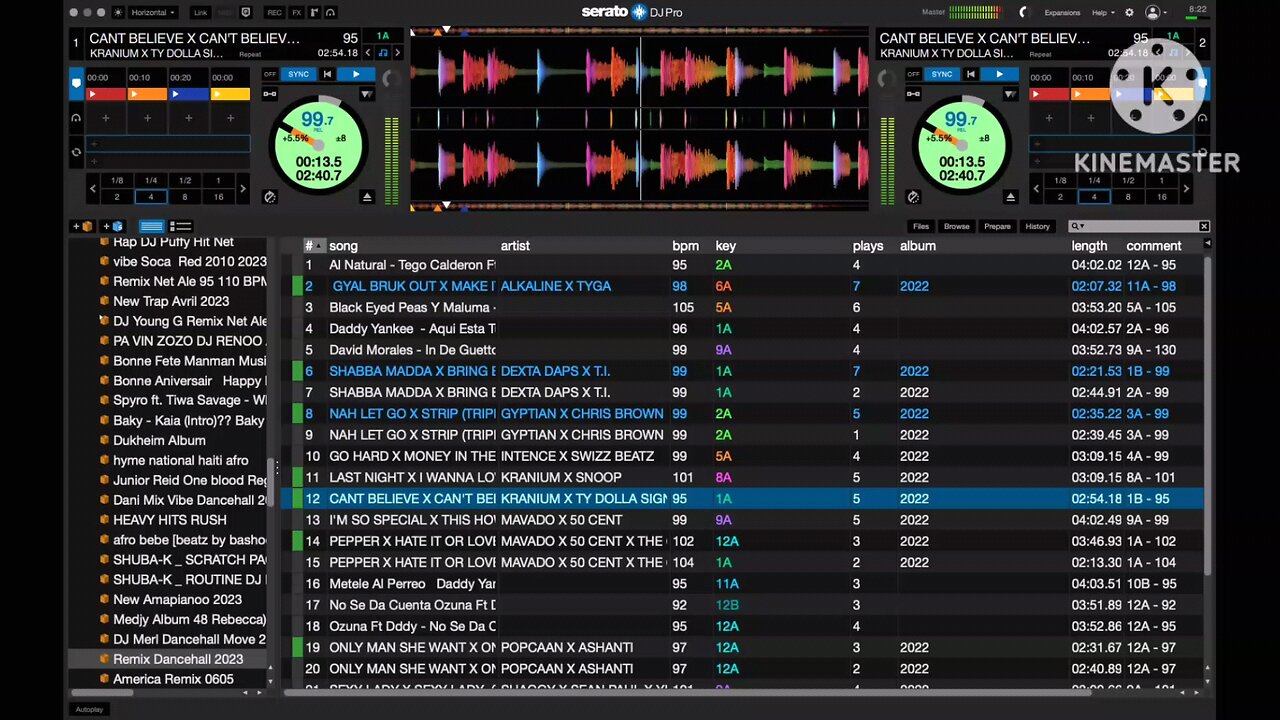Click the beatgrid link icon on deck 1
The height and width of the screenshot is (720, 1280).
click(x=270, y=94)
